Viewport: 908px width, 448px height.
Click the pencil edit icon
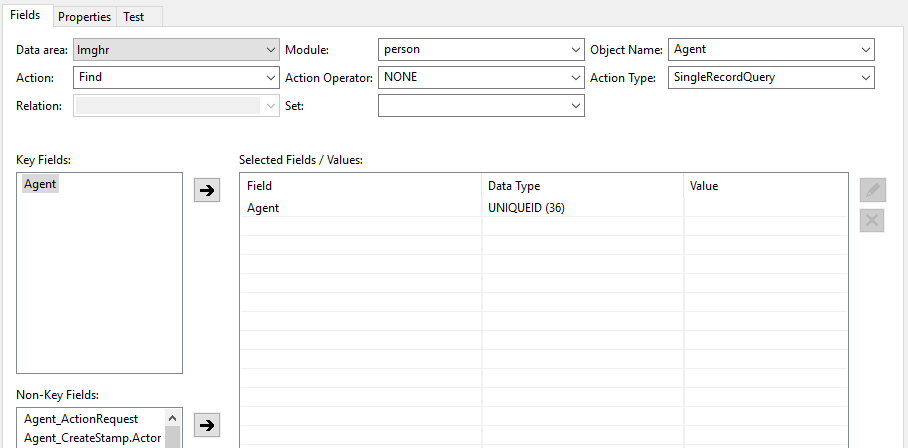872,190
